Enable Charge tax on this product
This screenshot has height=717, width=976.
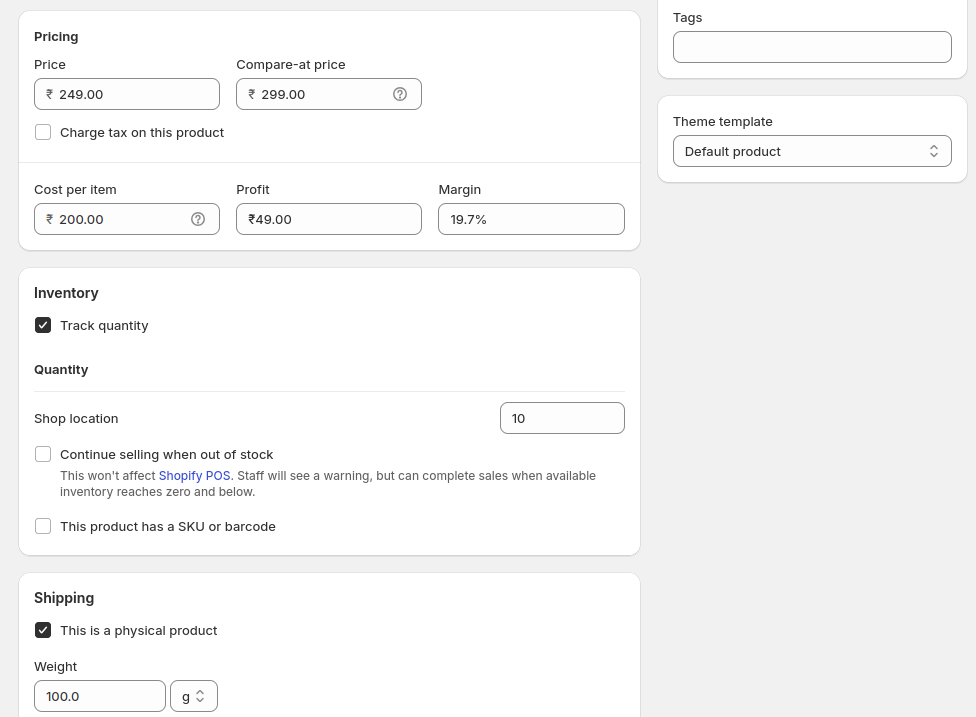43,132
